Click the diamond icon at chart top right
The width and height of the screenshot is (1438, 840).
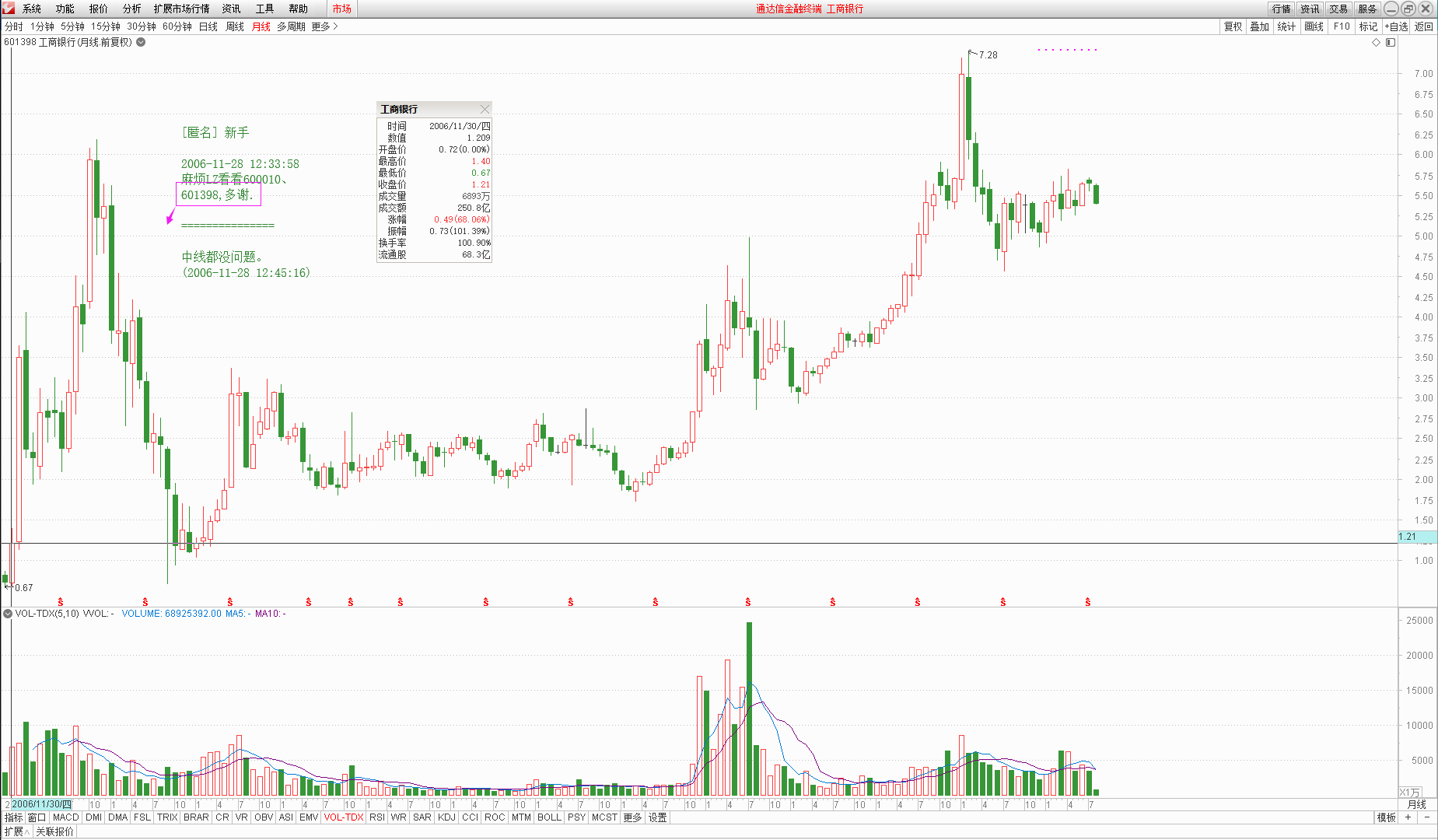(x=1376, y=43)
